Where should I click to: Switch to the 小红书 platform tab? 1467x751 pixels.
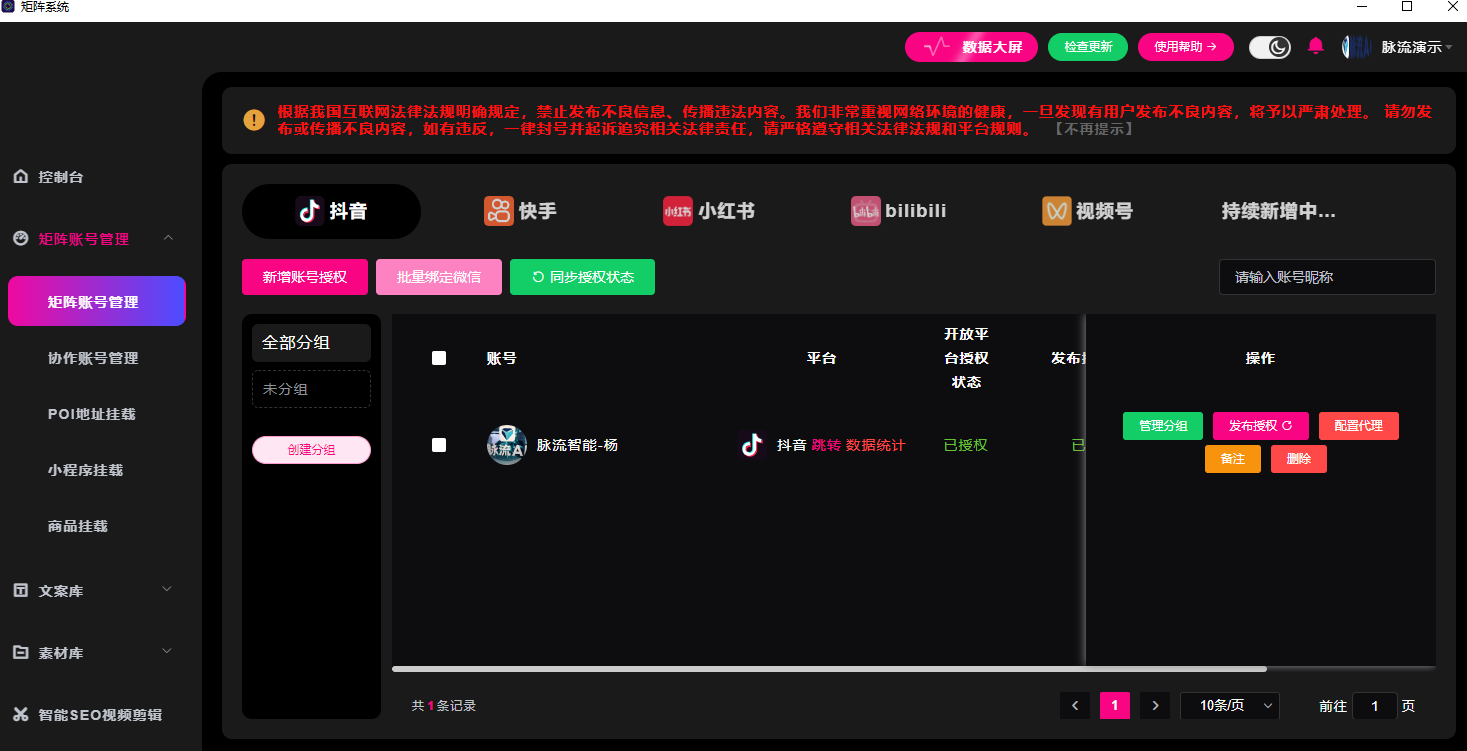coord(709,211)
